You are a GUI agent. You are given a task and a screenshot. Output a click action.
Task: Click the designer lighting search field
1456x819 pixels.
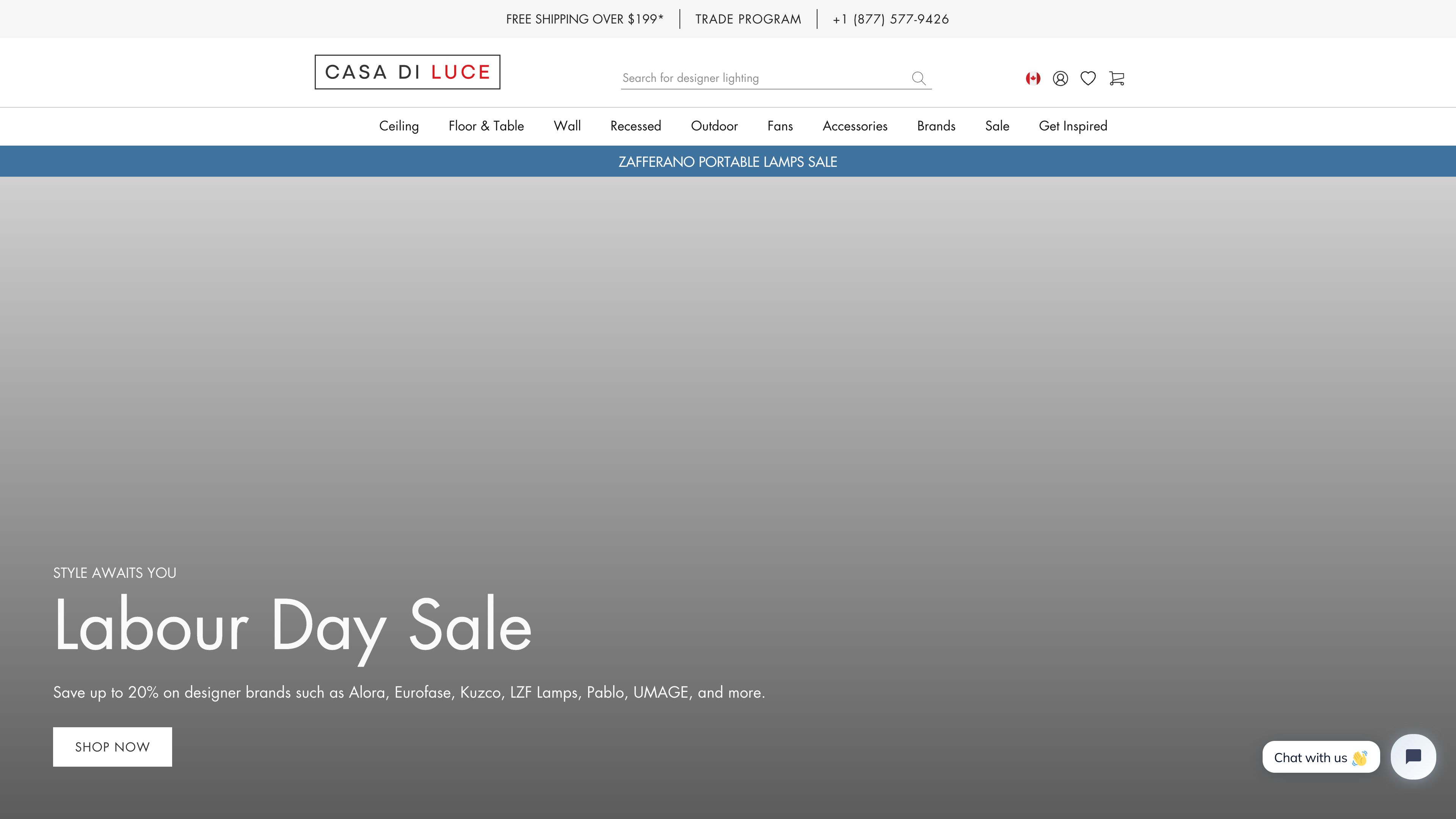[x=735, y=78]
